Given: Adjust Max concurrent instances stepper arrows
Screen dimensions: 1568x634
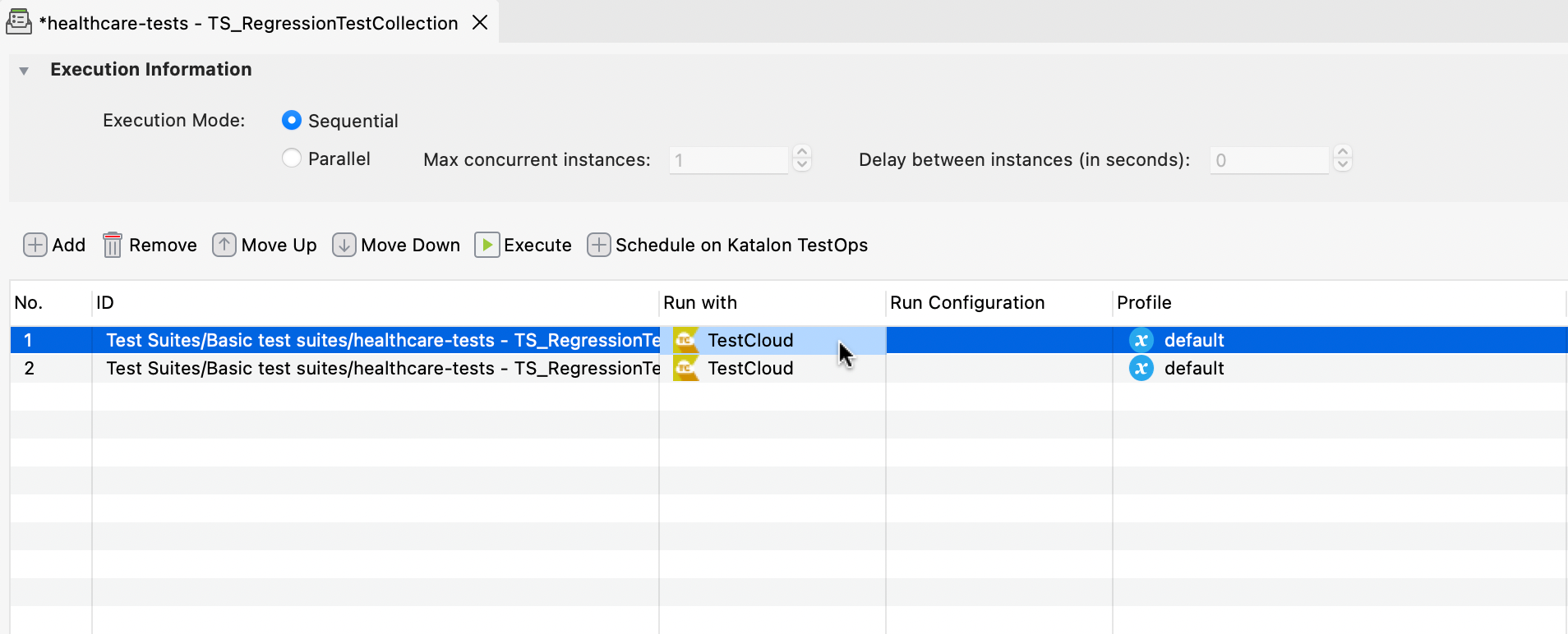Looking at the screenshot, I should click(802, 158).
